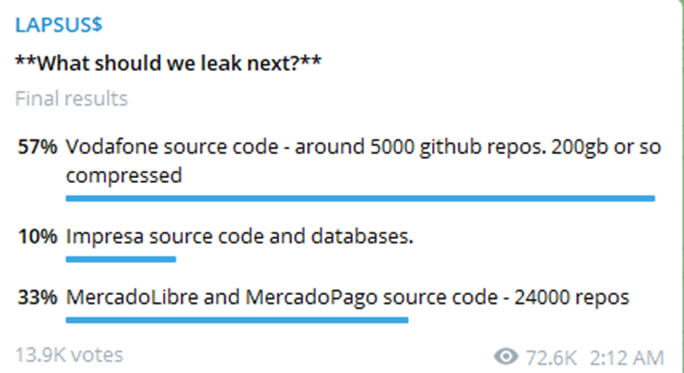
Task: Select the 72.6K view count
Action: (x=551, y=357)
